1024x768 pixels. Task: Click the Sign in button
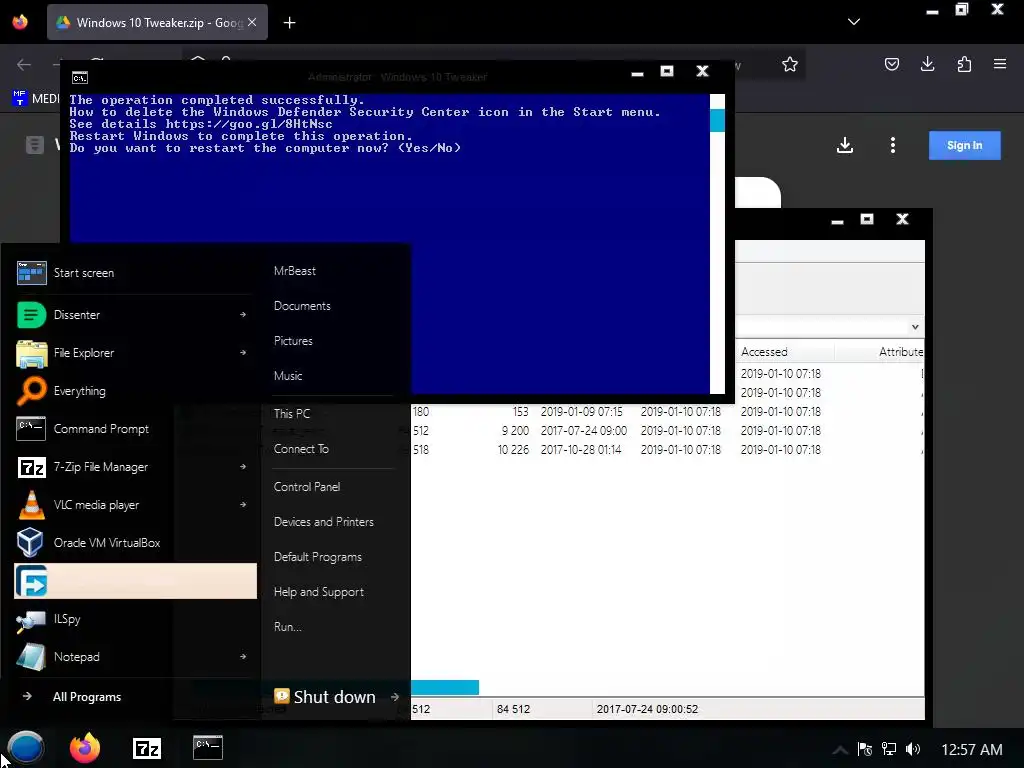965,145
